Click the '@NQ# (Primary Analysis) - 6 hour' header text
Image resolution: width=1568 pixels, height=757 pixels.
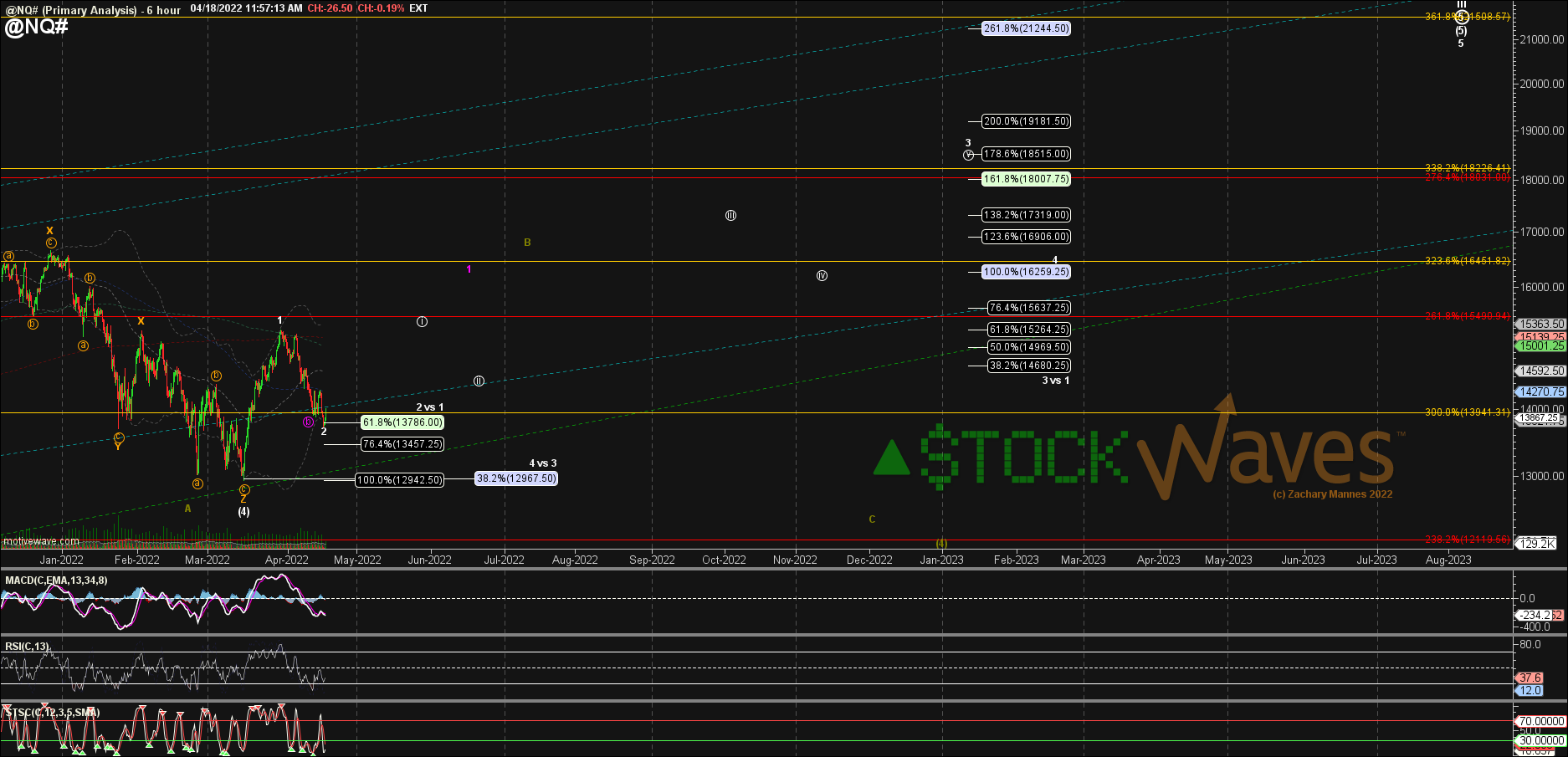tap(93, 9)
